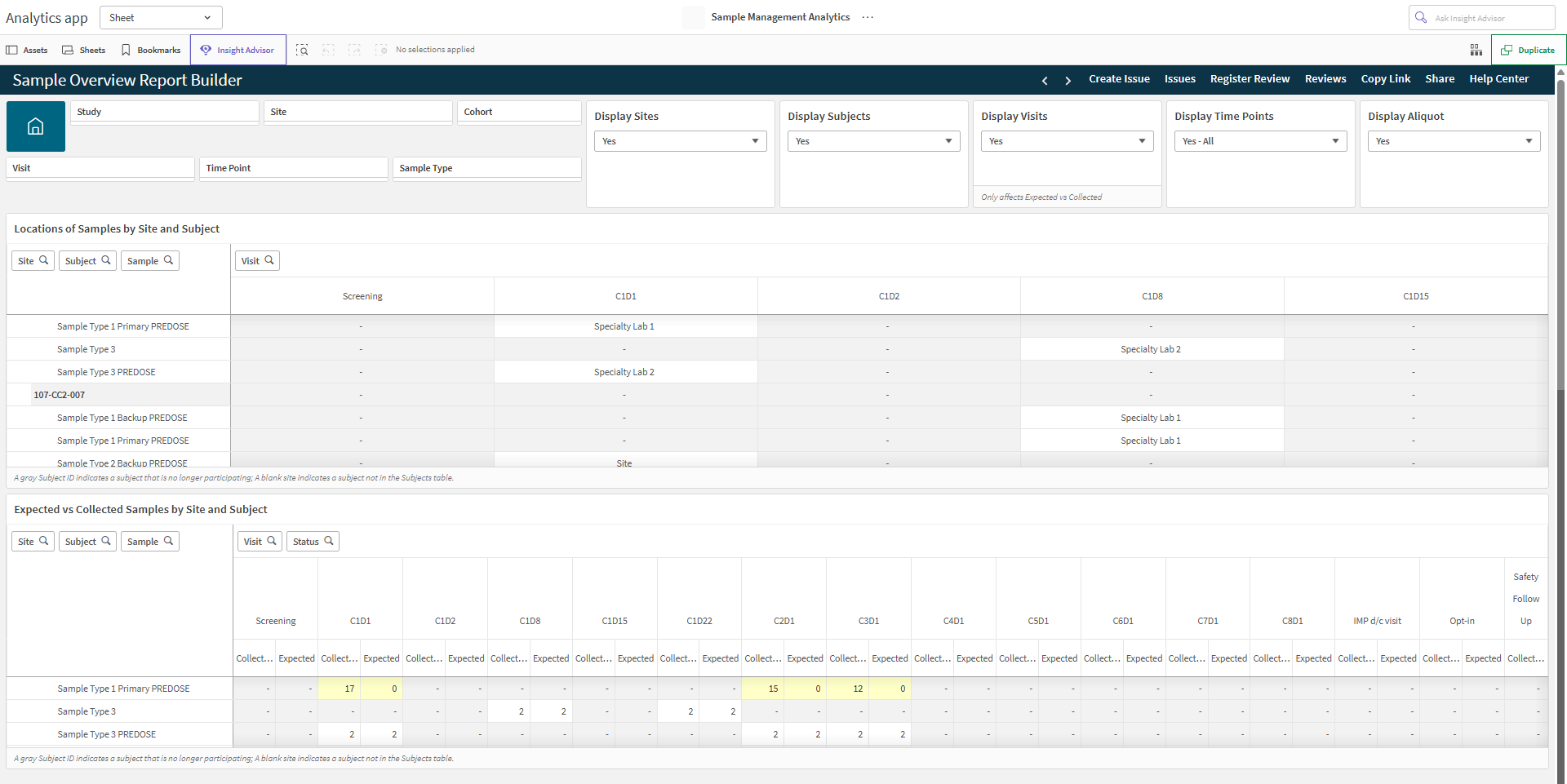Click the step back selections icon
Screen dimensions: 1567x784
[328, 50]
